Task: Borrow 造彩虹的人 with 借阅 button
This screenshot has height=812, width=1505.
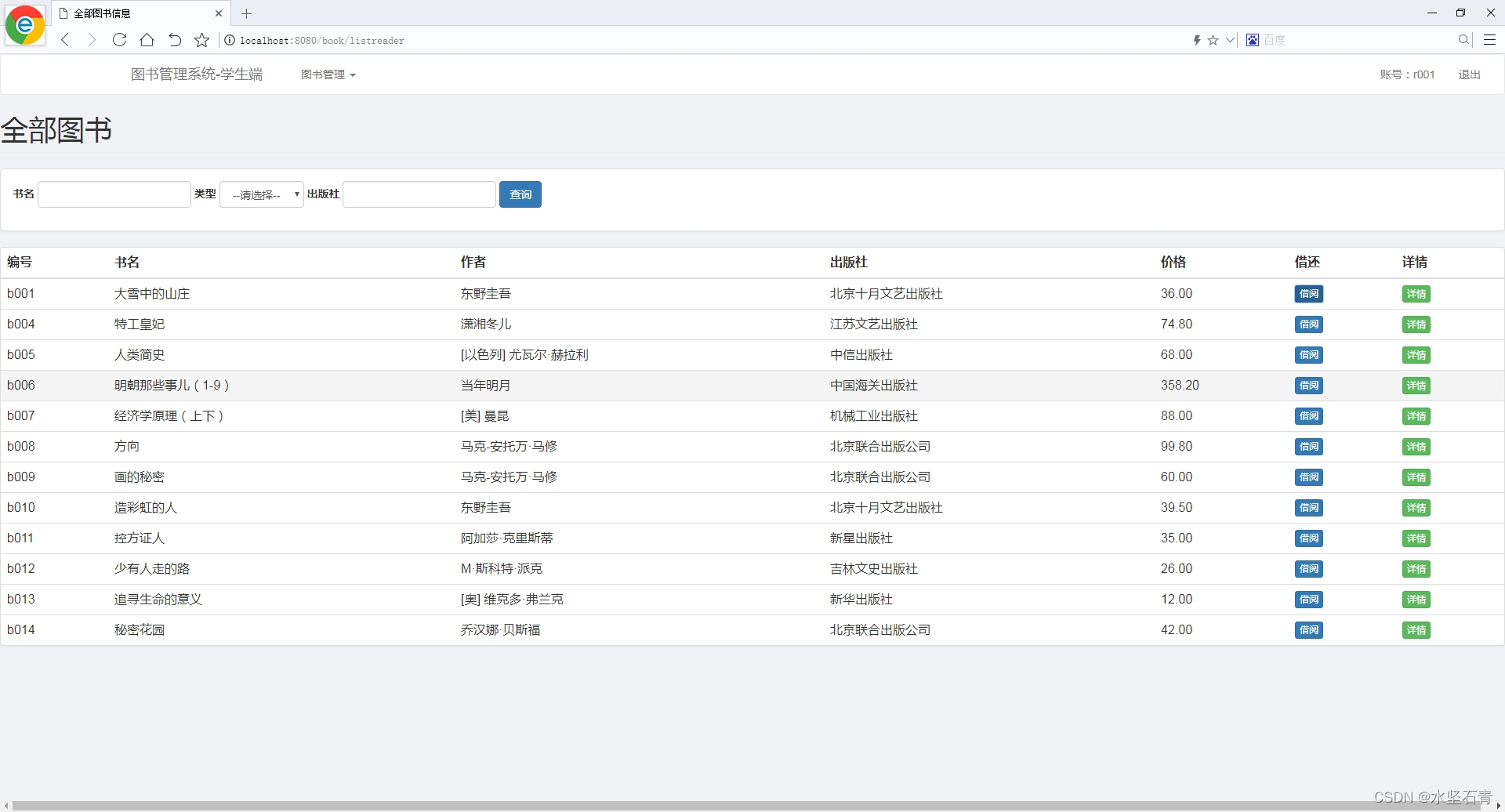Action: click(x=1308, y=508)
